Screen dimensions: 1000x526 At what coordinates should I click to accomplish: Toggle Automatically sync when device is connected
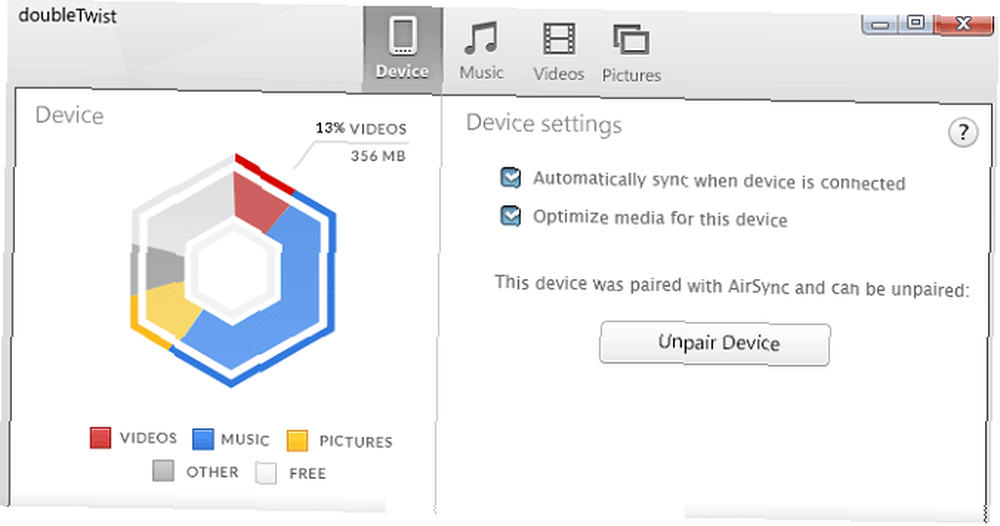click(x=510, y=177)
